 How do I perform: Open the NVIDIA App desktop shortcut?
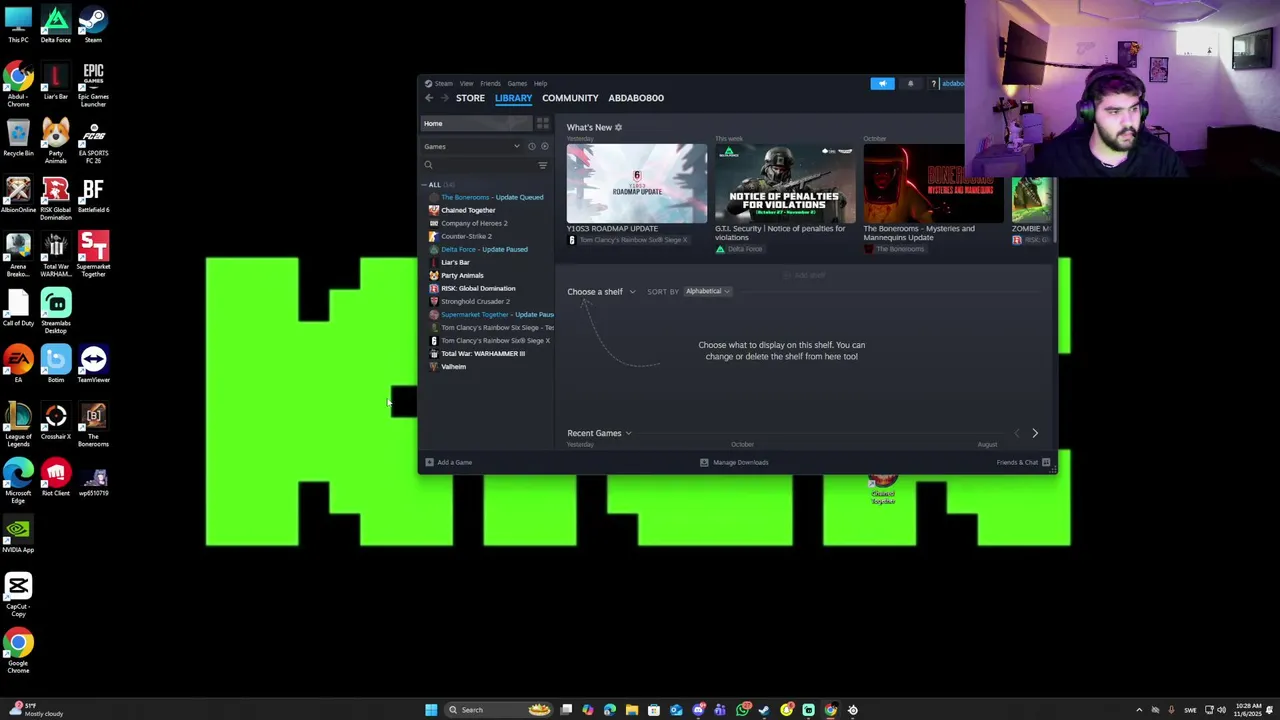point(18,535)
